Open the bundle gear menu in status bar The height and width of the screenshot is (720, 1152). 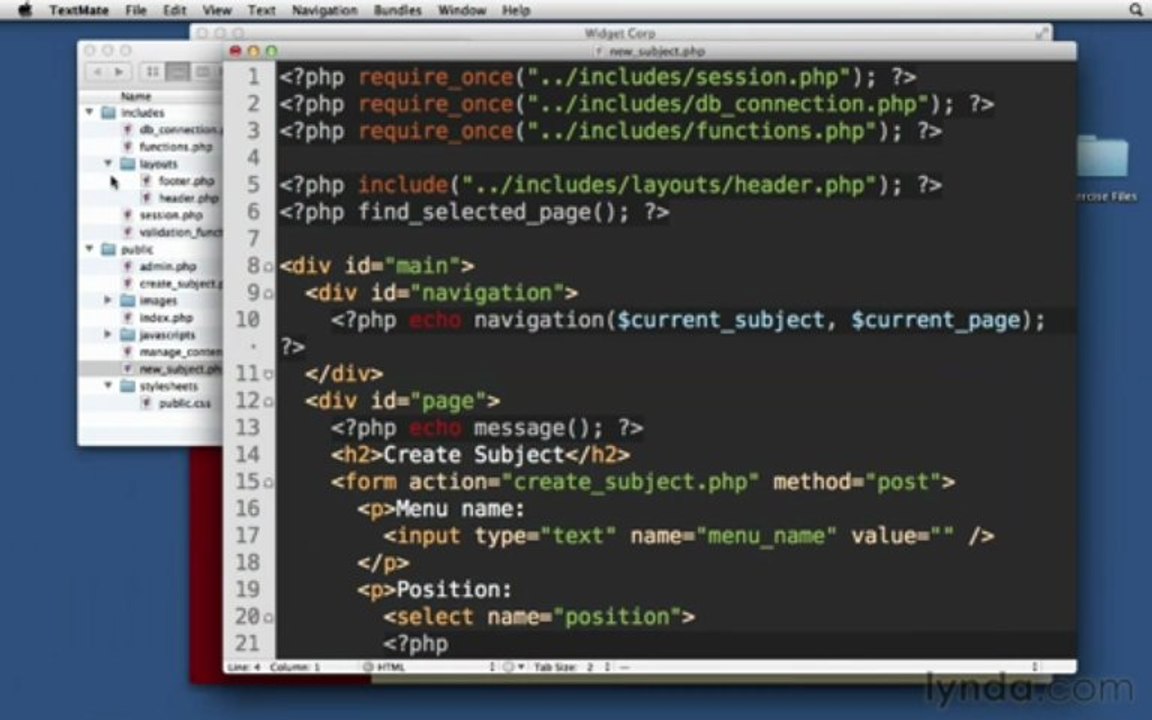513,667
